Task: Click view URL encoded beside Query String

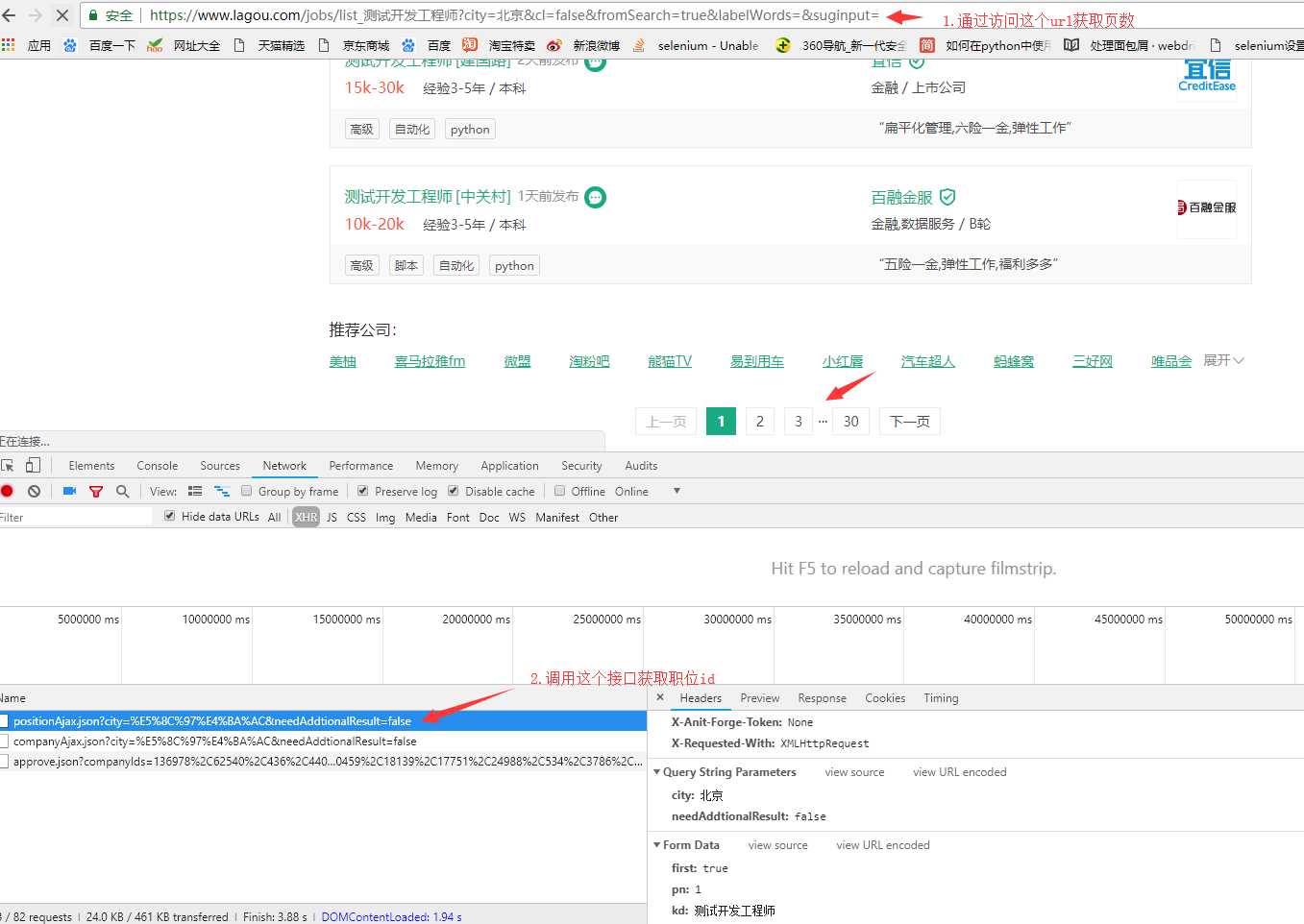Action: click(960, 771)
